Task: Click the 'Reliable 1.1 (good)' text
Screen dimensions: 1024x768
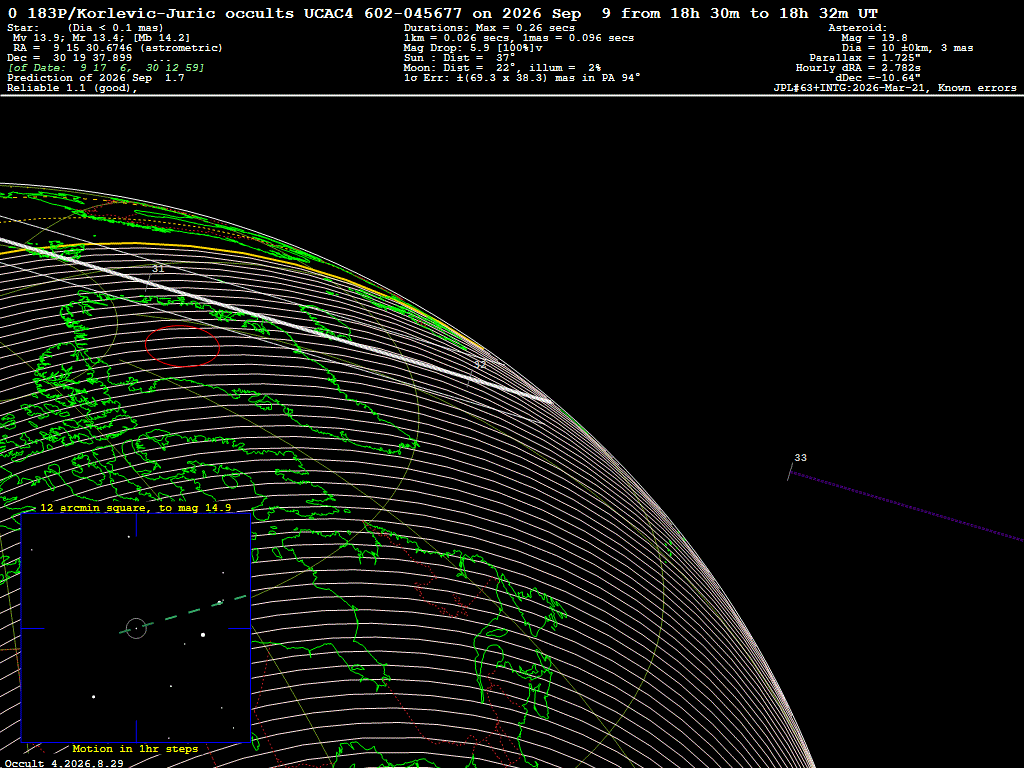Action: tap(72, 88)
